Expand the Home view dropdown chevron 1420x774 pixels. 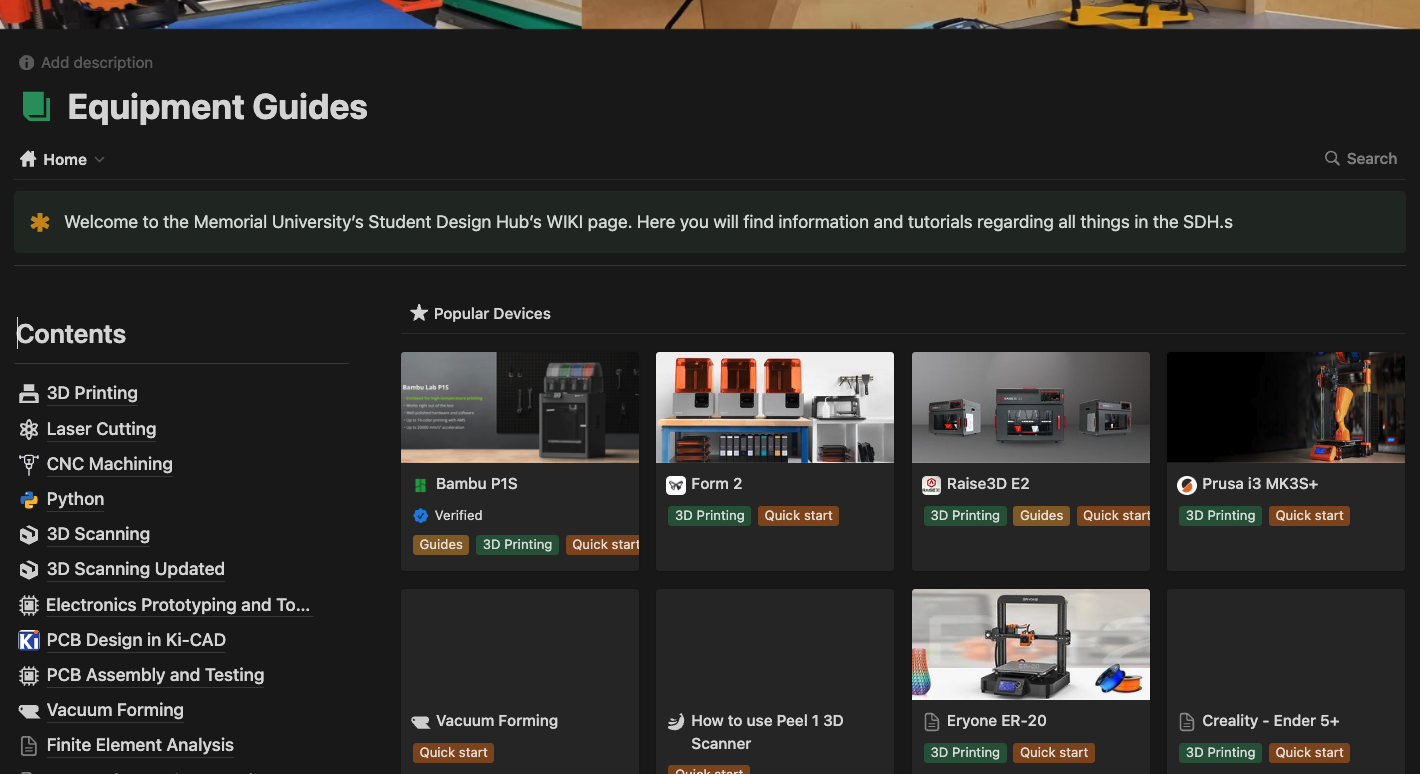click(x=99, y=160)
